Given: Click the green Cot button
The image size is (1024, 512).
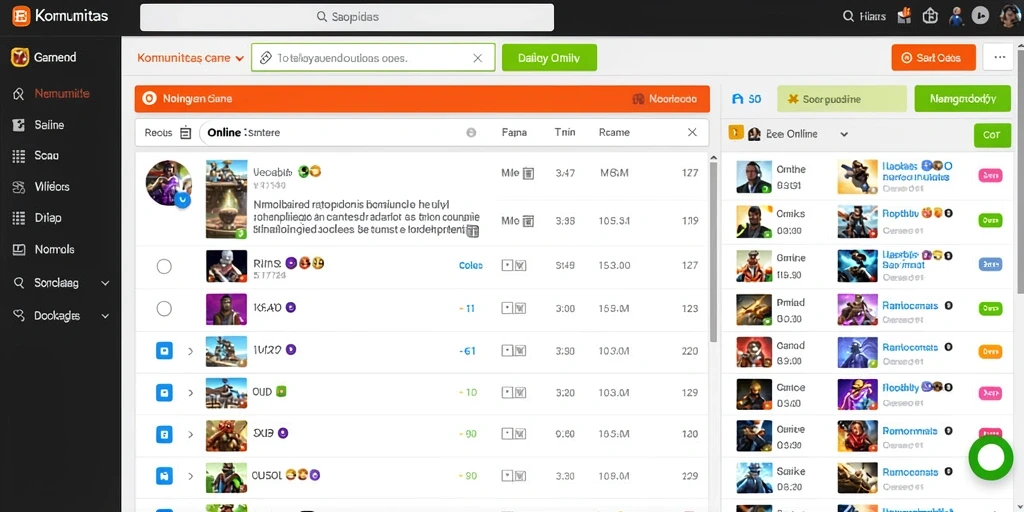Looking at the screenshot, I should tap(991, 135).
